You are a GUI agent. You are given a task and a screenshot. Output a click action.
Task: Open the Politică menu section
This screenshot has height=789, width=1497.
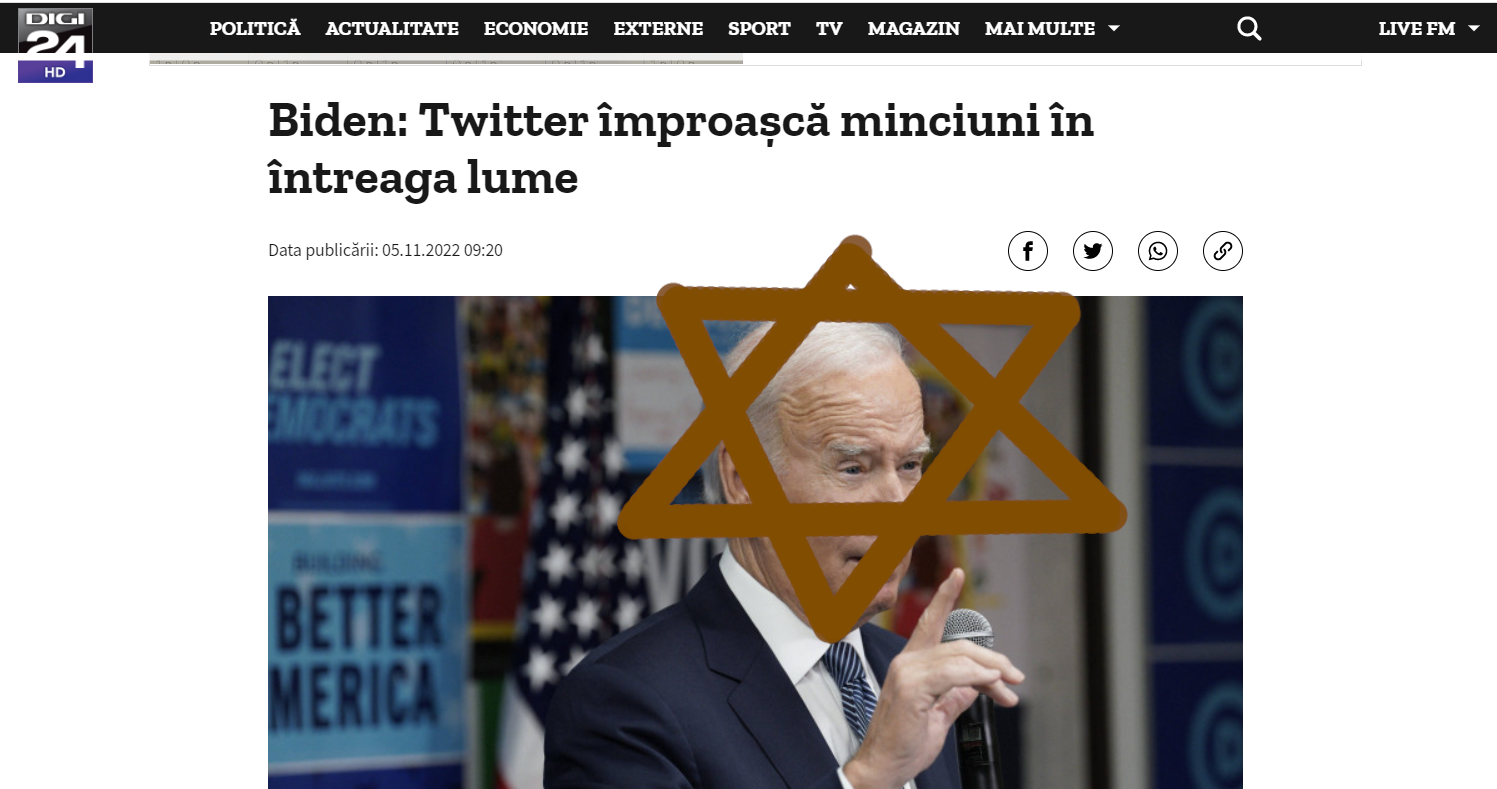point(255,29)
